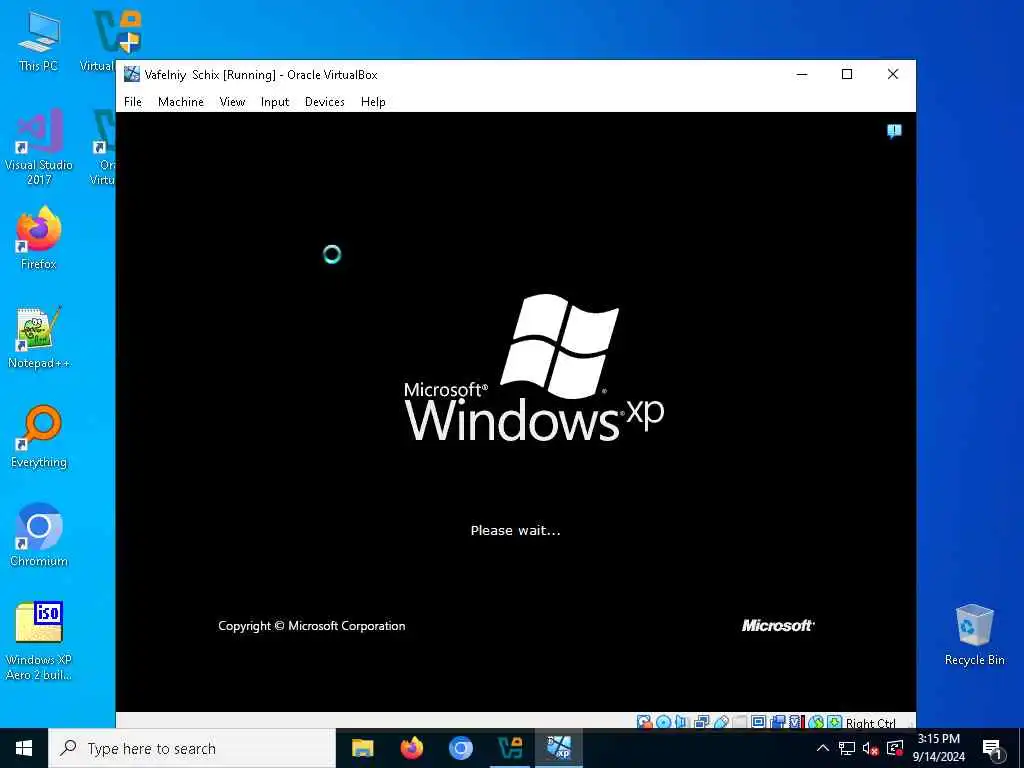Viewport: 1024px width, 768px height.
Task: Click the network icon in the system tray
Action: point(847,748)
